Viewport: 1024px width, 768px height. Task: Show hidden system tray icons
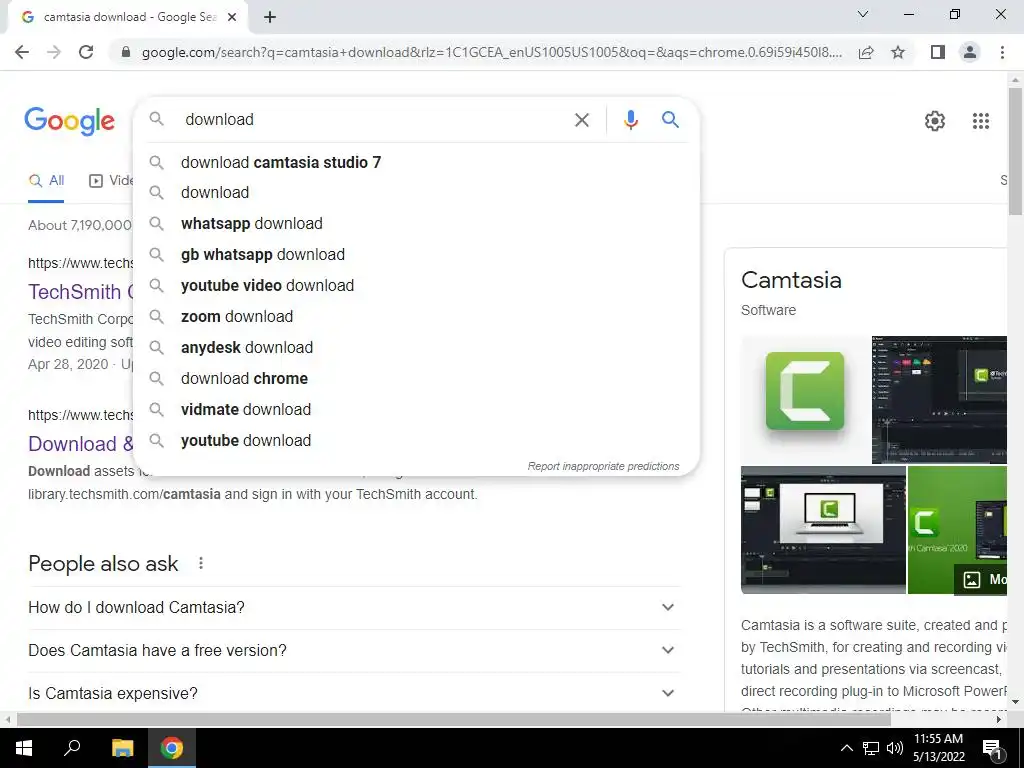tap(846, 748)
